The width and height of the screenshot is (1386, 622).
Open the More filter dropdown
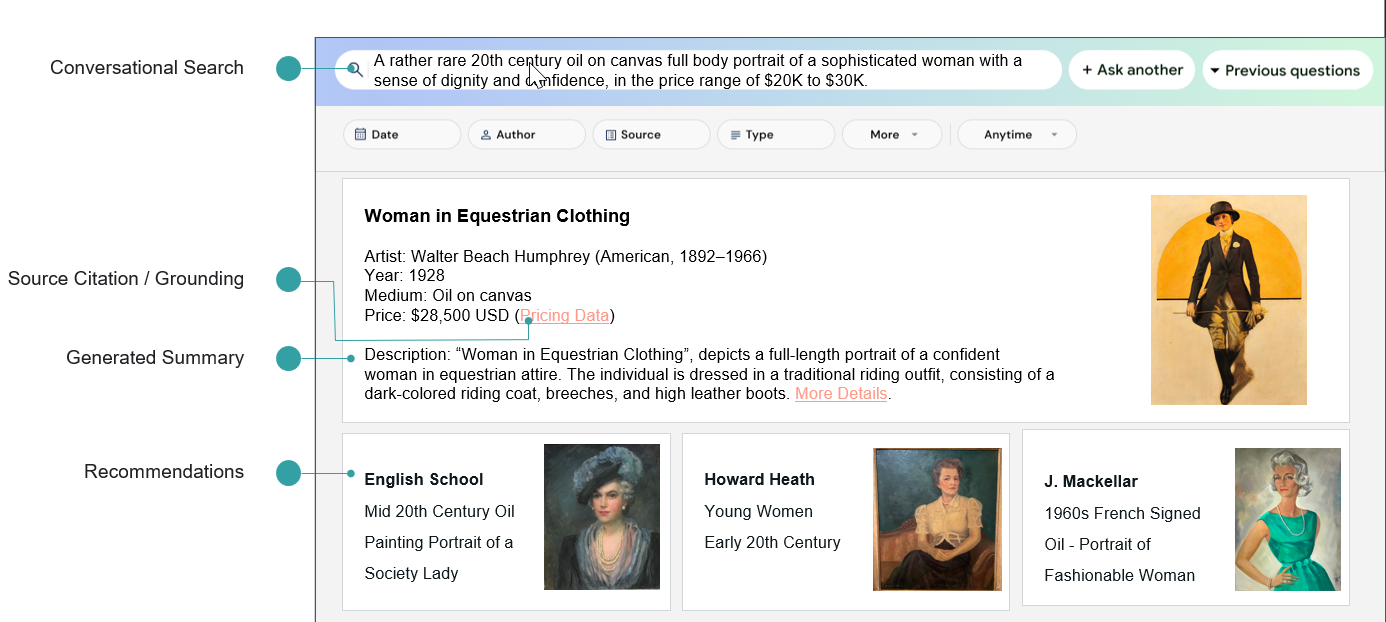(891, 134)
